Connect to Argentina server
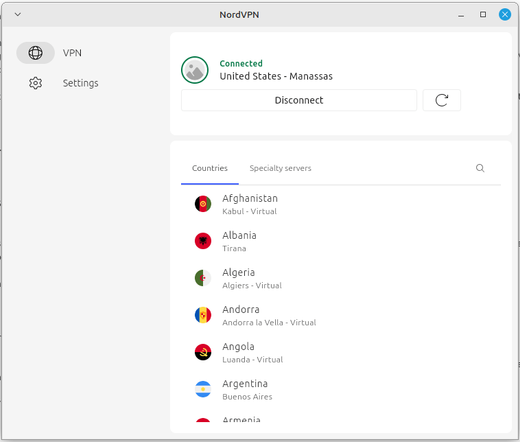 click(341, 389)
